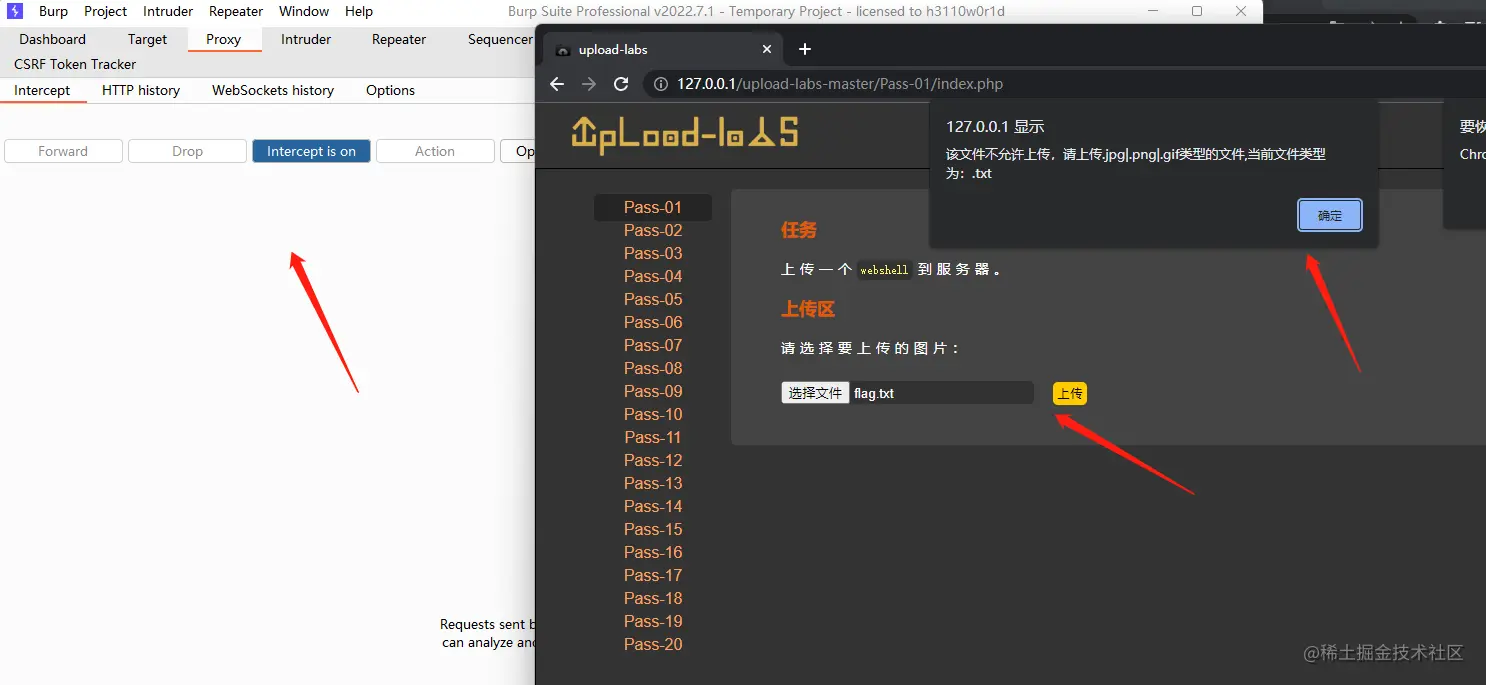This screenshot has width=1486, height=685.
Task: Click the webshell code text
Action: (x=884, y=270)
